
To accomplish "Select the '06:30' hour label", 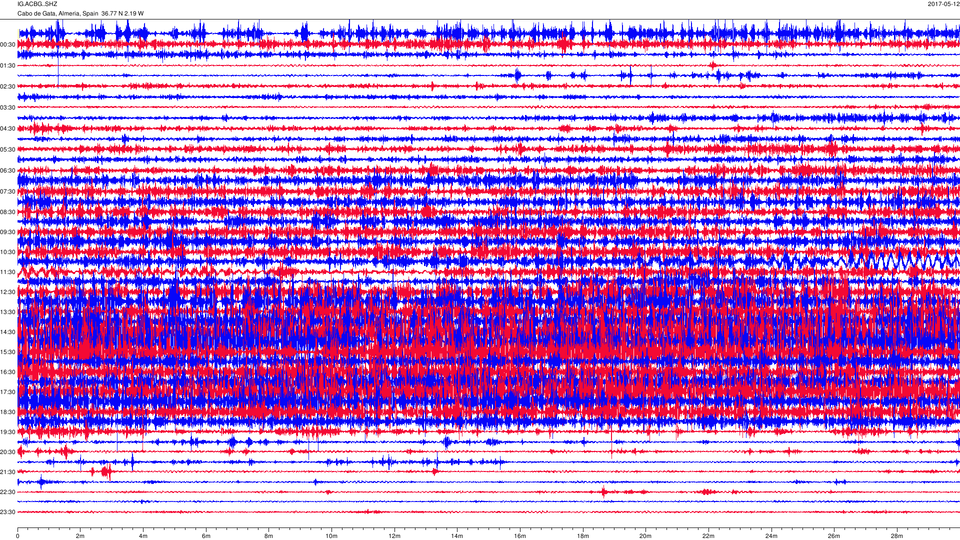I will [x=8, y=171].
